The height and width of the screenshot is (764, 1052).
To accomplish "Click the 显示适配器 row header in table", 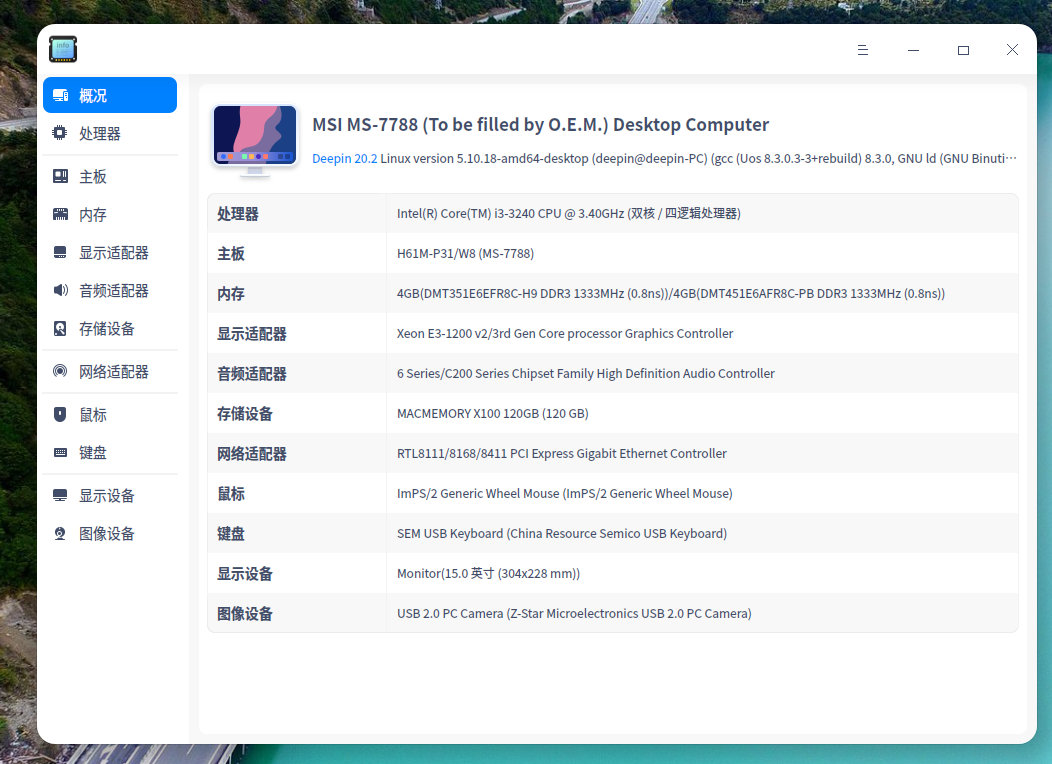I will (252, 334).
